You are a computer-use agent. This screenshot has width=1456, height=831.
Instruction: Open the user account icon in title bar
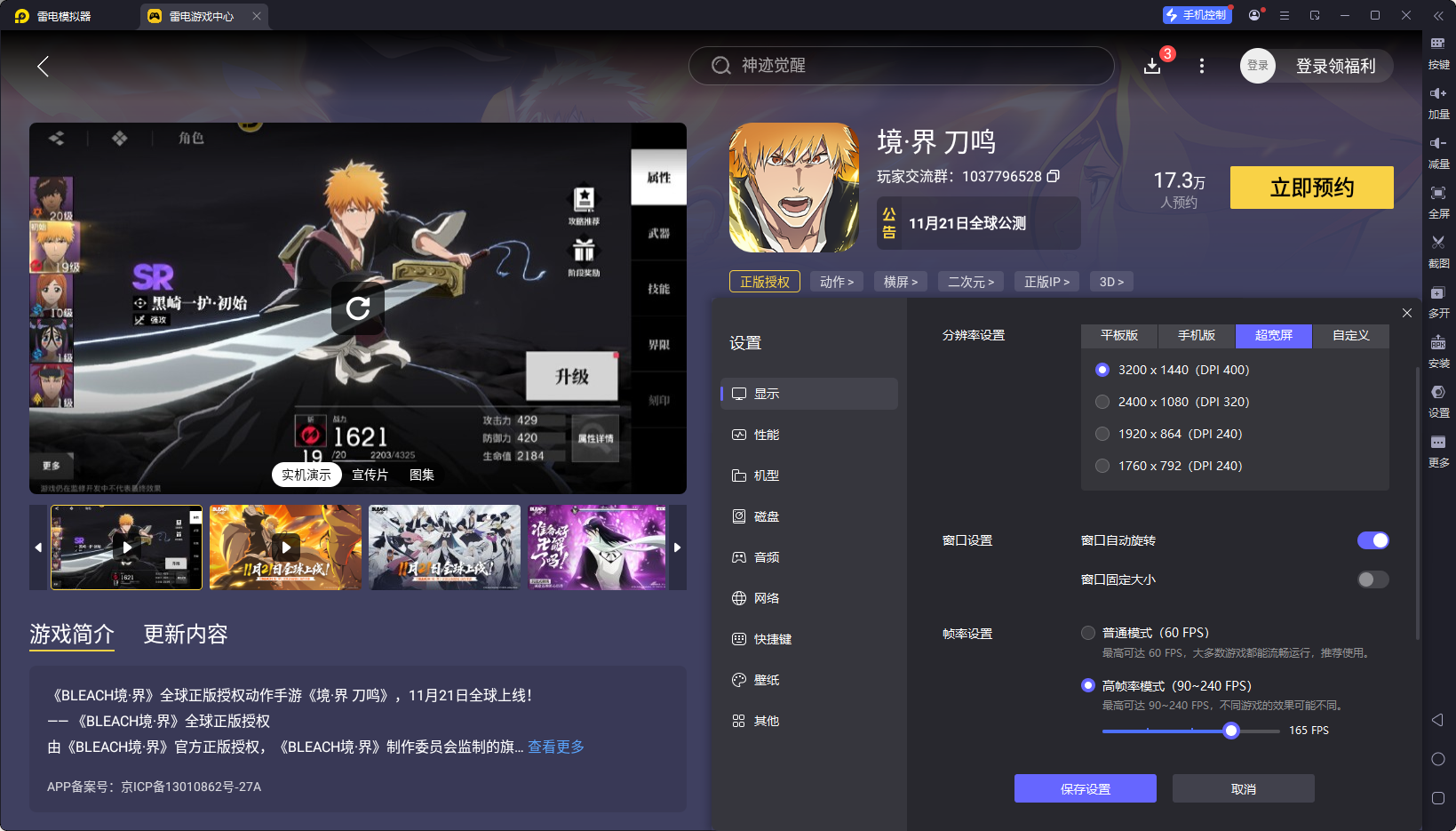click(x=1254, y=15)
